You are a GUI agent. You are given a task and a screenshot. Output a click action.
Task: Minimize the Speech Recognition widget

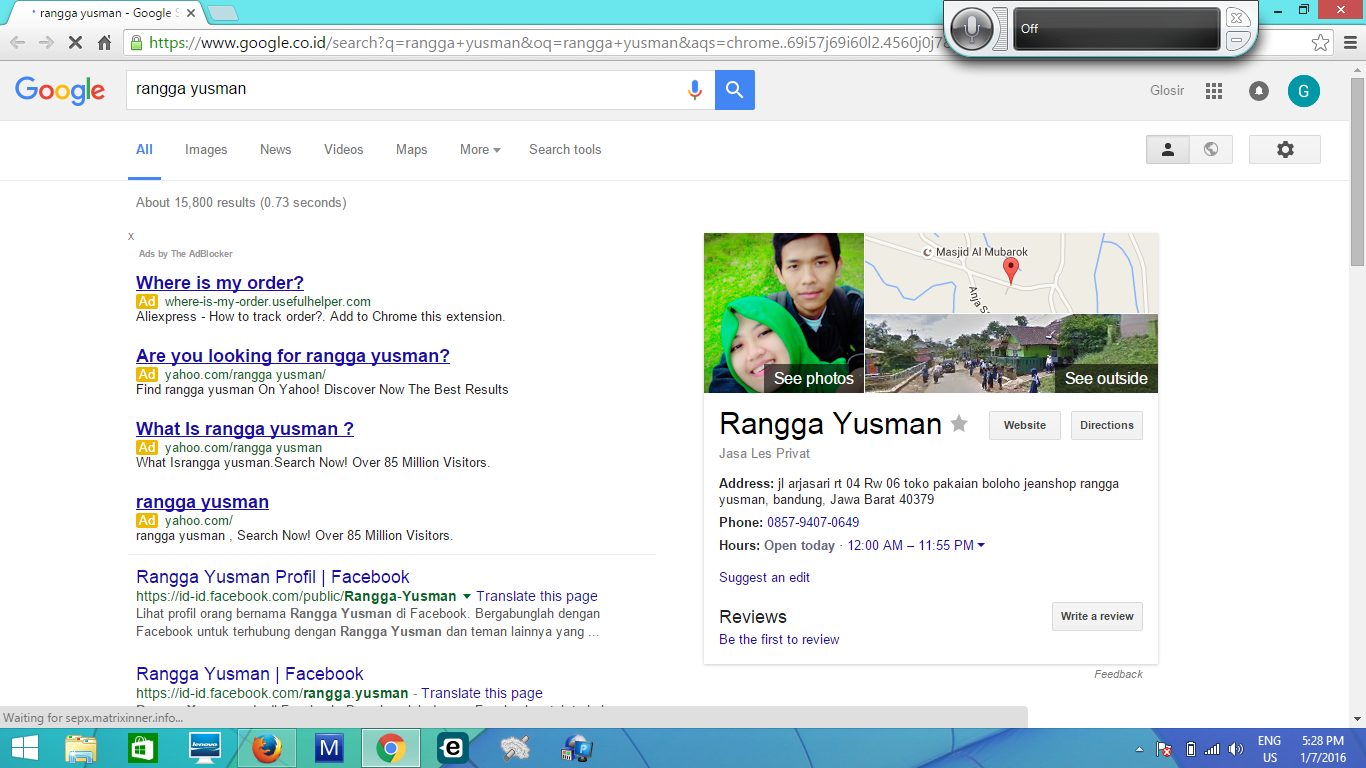pyautogui.click(x=1237, y=40)
